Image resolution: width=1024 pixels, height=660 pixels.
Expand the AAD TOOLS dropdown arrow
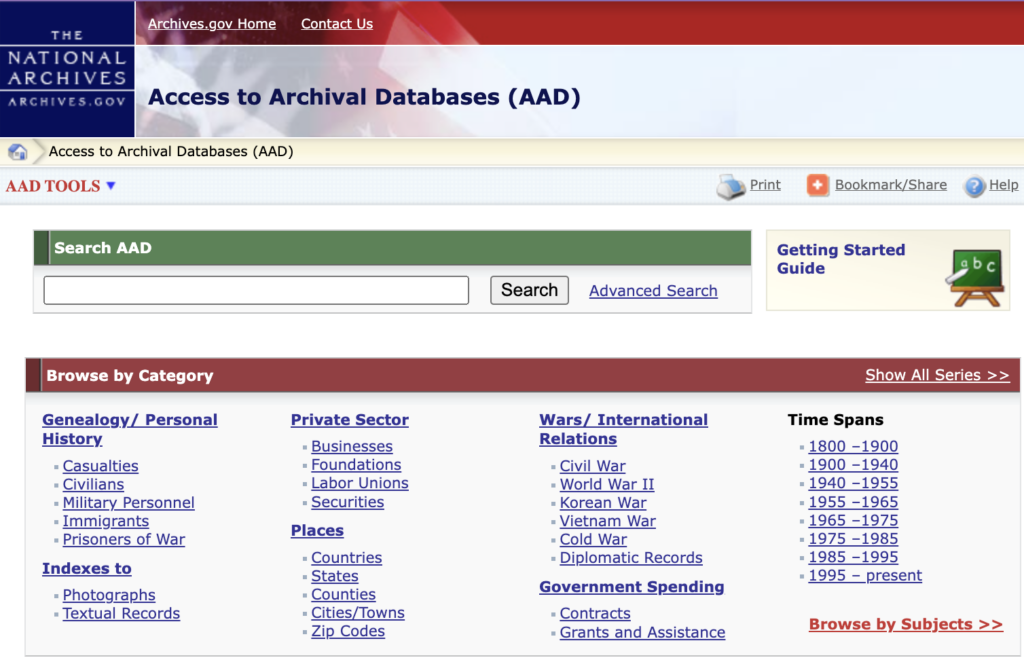[x=111, y=186]
